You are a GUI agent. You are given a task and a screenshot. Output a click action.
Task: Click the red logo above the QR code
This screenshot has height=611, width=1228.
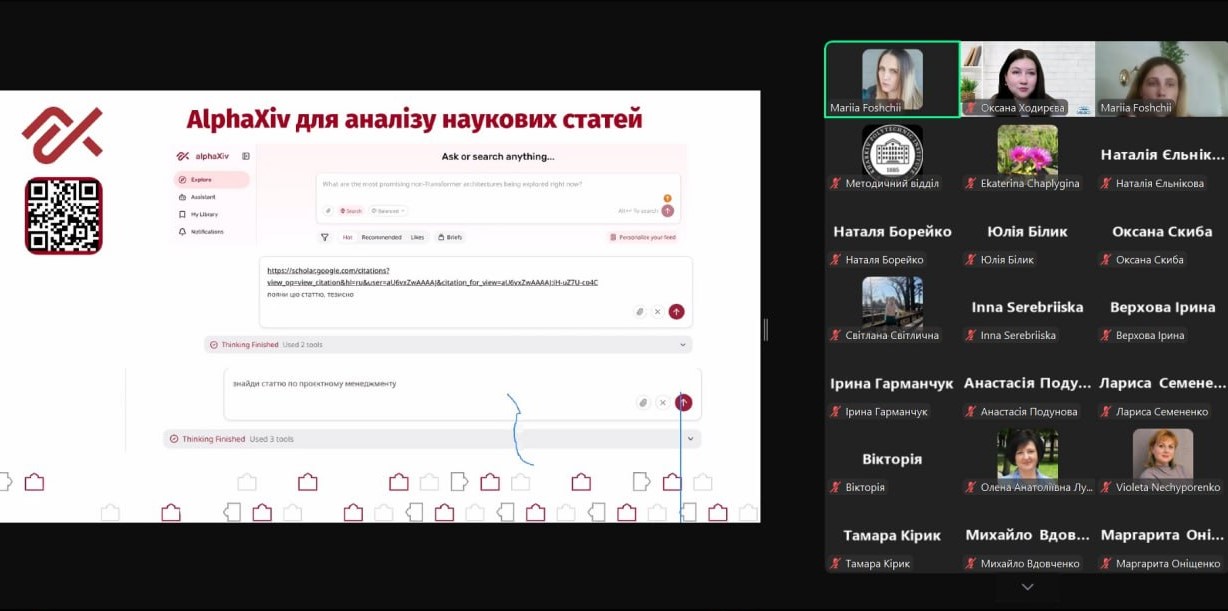pyautogui.click(x=62, y=135)
